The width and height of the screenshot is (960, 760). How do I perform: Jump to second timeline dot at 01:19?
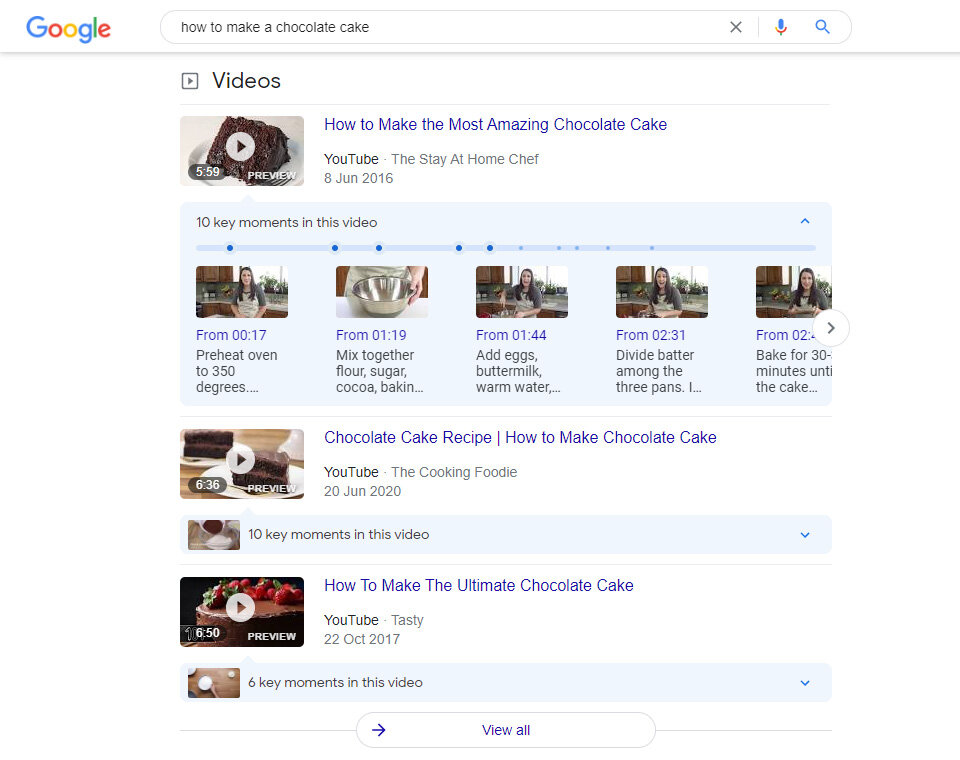(335, 248)
